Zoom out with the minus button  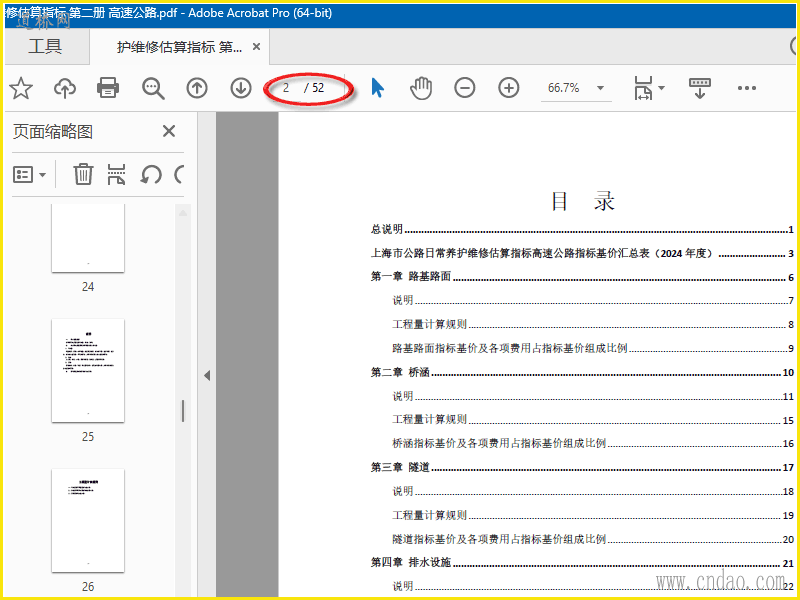[x=465, y=88]
